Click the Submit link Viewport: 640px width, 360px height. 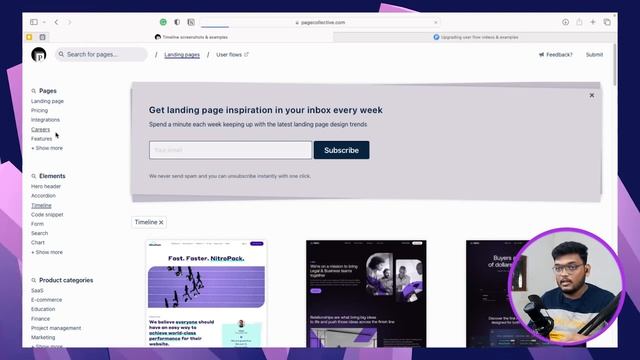(594, 55)
